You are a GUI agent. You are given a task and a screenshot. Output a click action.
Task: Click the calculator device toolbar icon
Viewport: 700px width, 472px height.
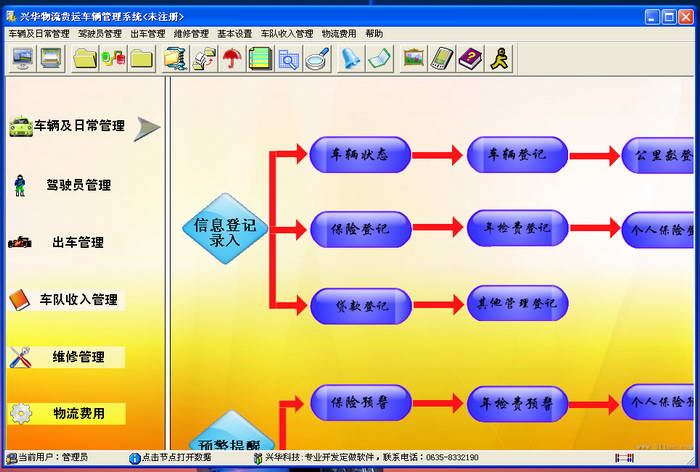(x=442, y=58)
